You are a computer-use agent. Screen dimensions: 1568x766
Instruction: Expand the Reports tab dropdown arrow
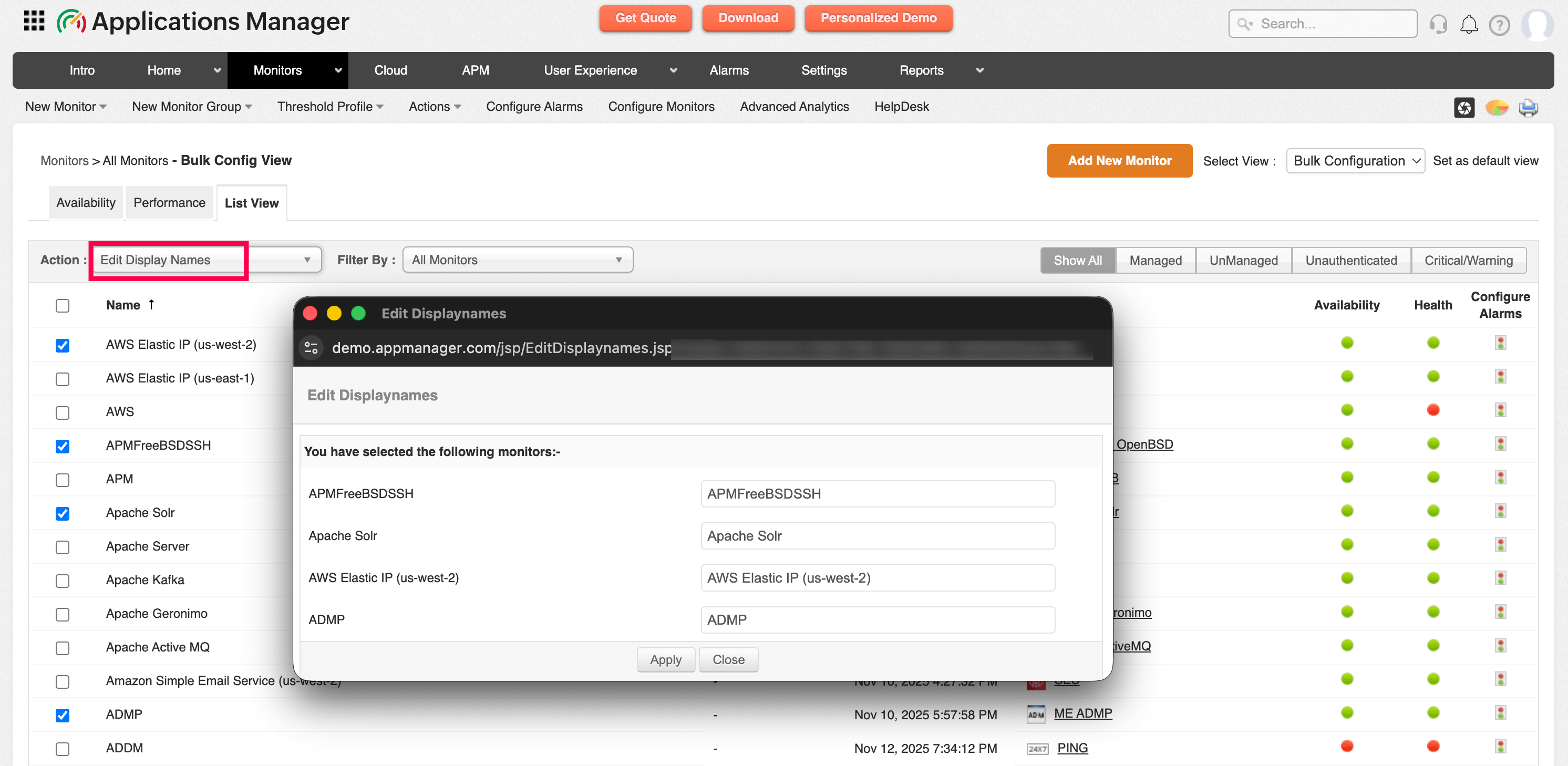point(980,70)
